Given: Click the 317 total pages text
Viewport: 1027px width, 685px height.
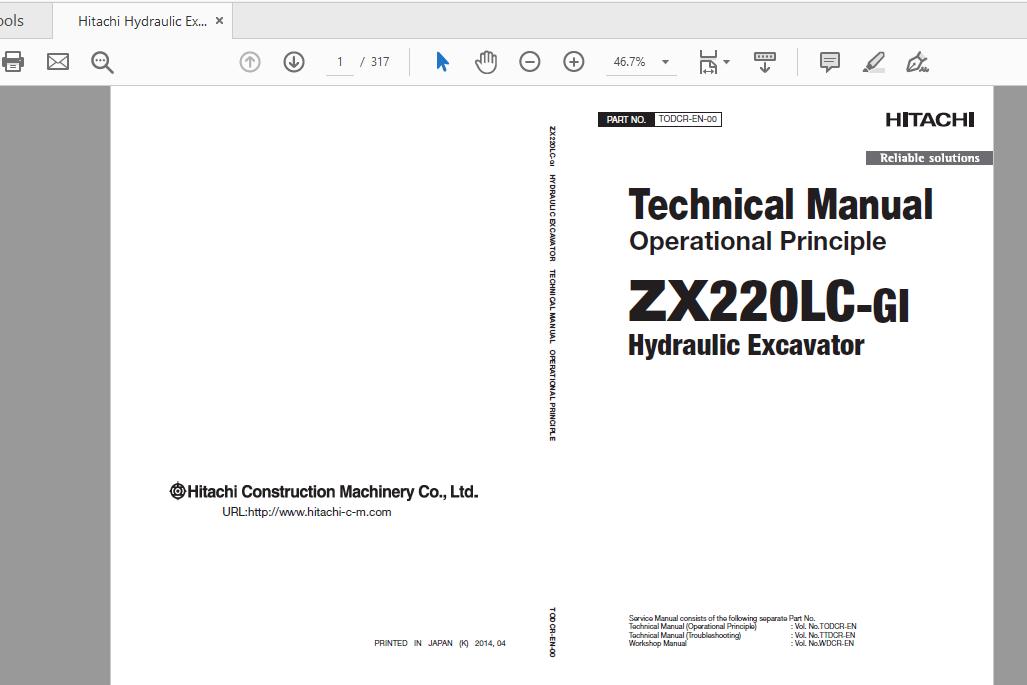Looking at the screenshot, I should pyautogui.click(x=380, y=62).
